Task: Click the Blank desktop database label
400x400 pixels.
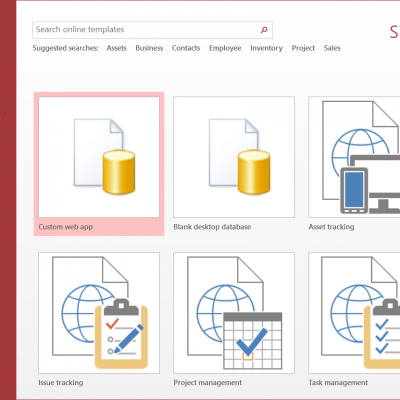Action: (x=212, y=227)
